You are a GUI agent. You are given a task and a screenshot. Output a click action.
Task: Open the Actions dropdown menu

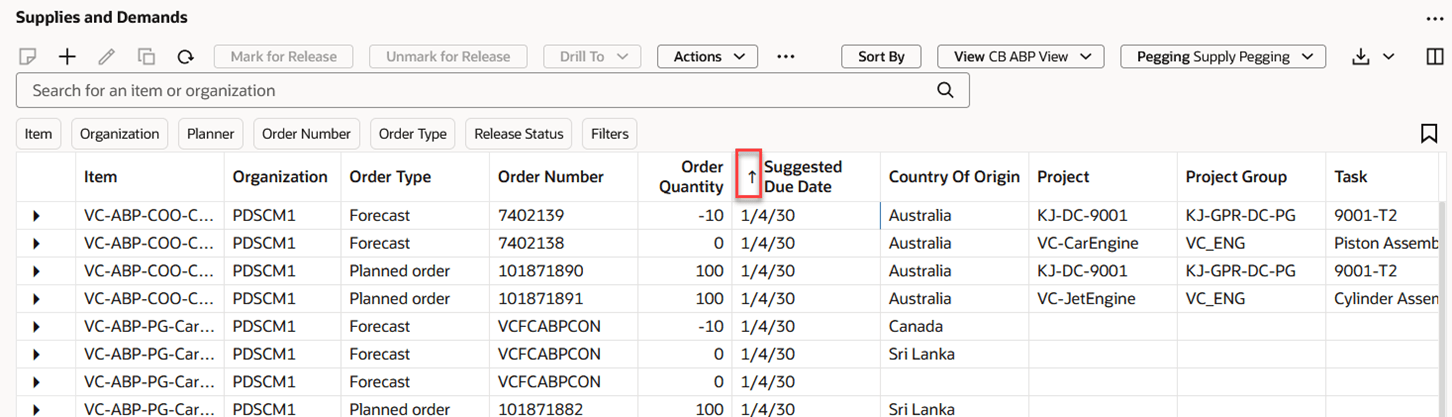tap(707, 57)
